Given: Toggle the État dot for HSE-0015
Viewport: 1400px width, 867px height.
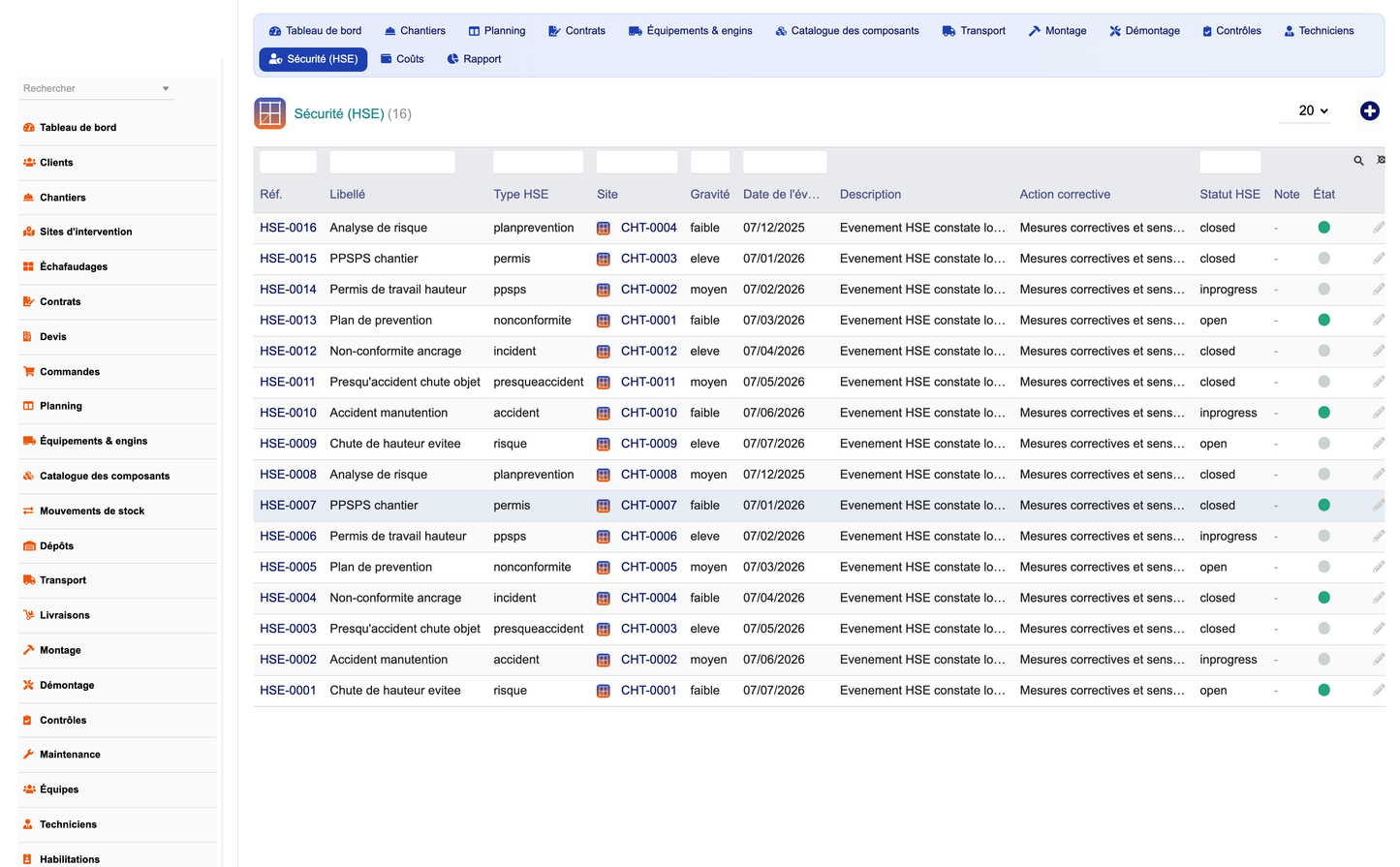Looking at the screenshot, I should [1324, 259].
